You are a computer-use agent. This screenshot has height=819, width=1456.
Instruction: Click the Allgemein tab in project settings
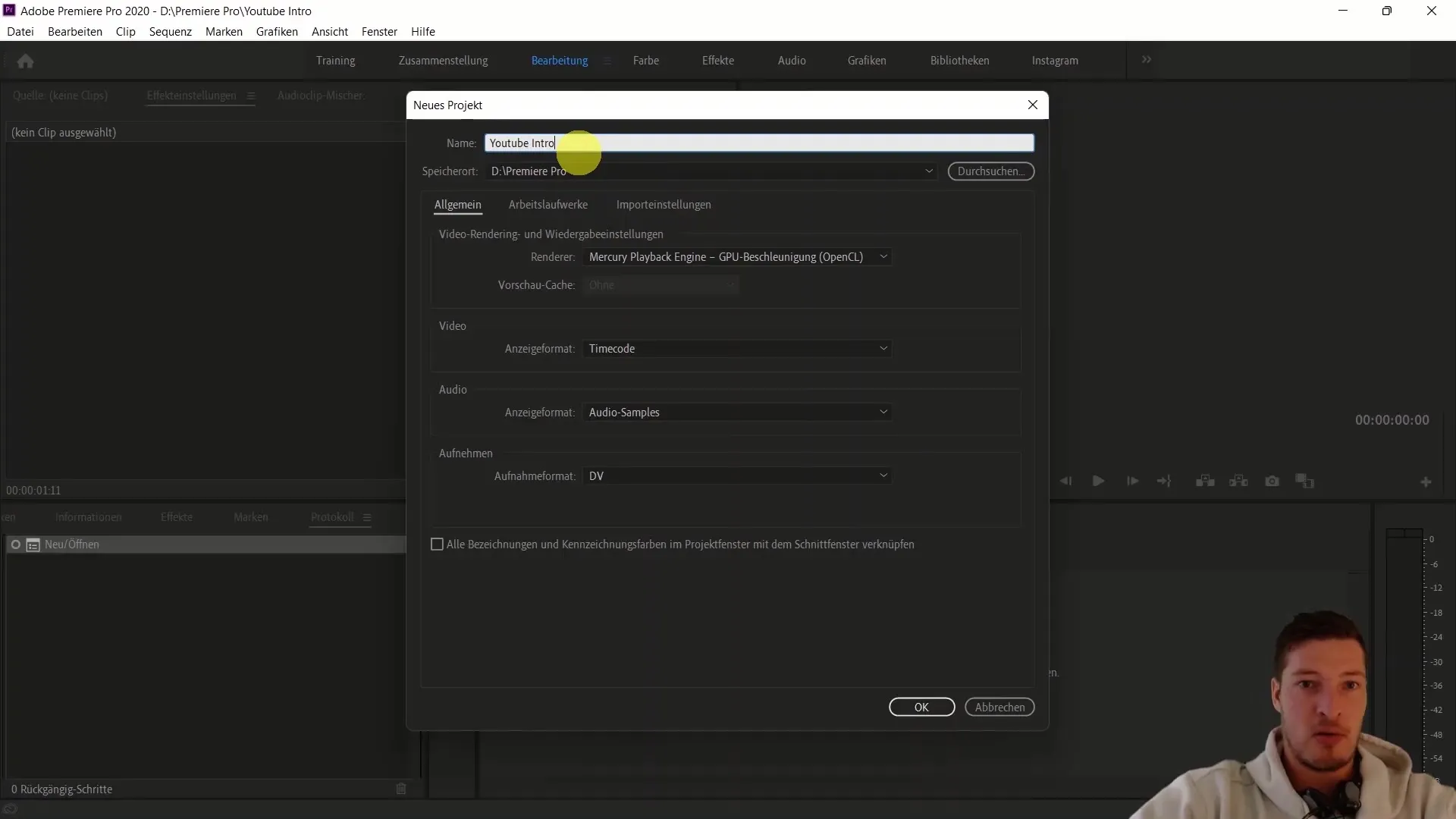tap(458, 205)
